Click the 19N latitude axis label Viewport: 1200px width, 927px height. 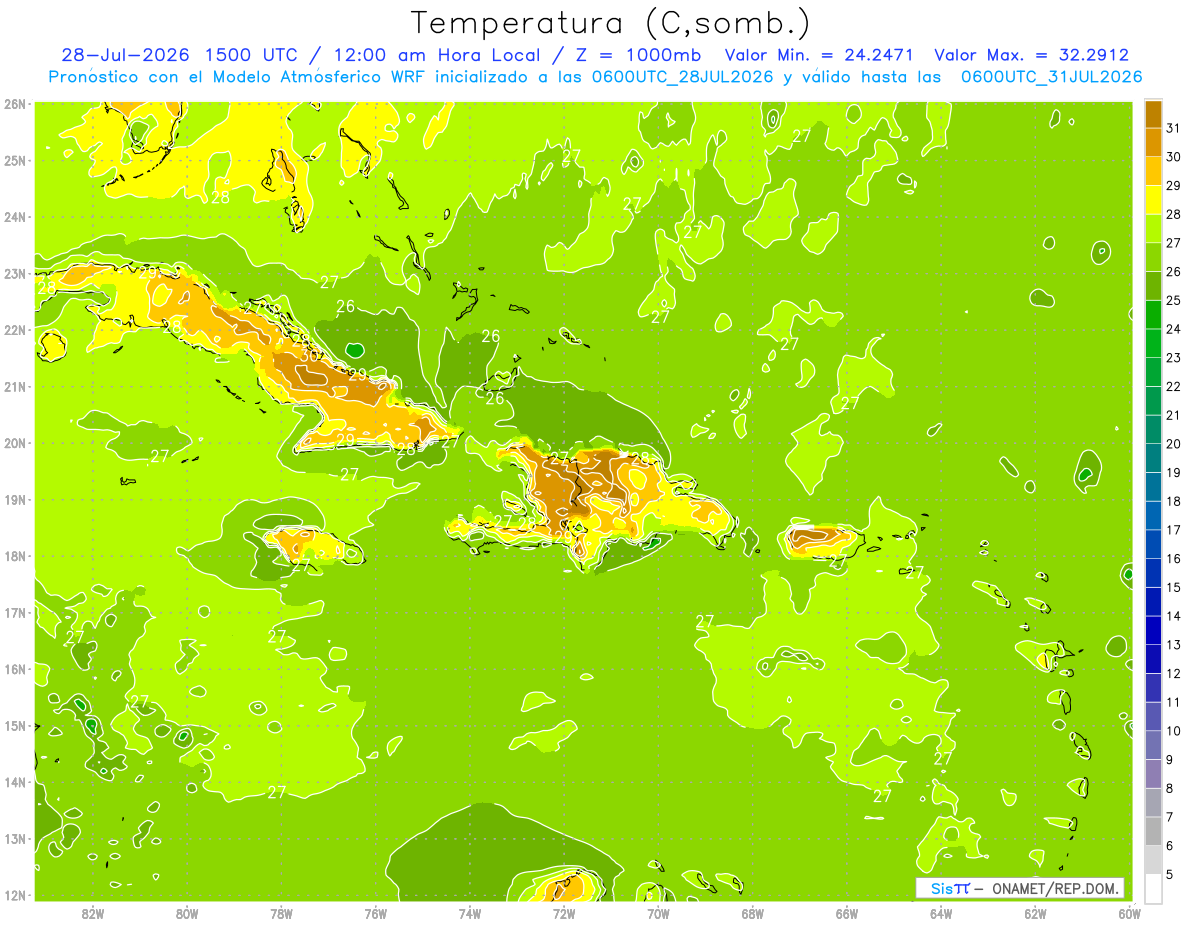(15, 499)
